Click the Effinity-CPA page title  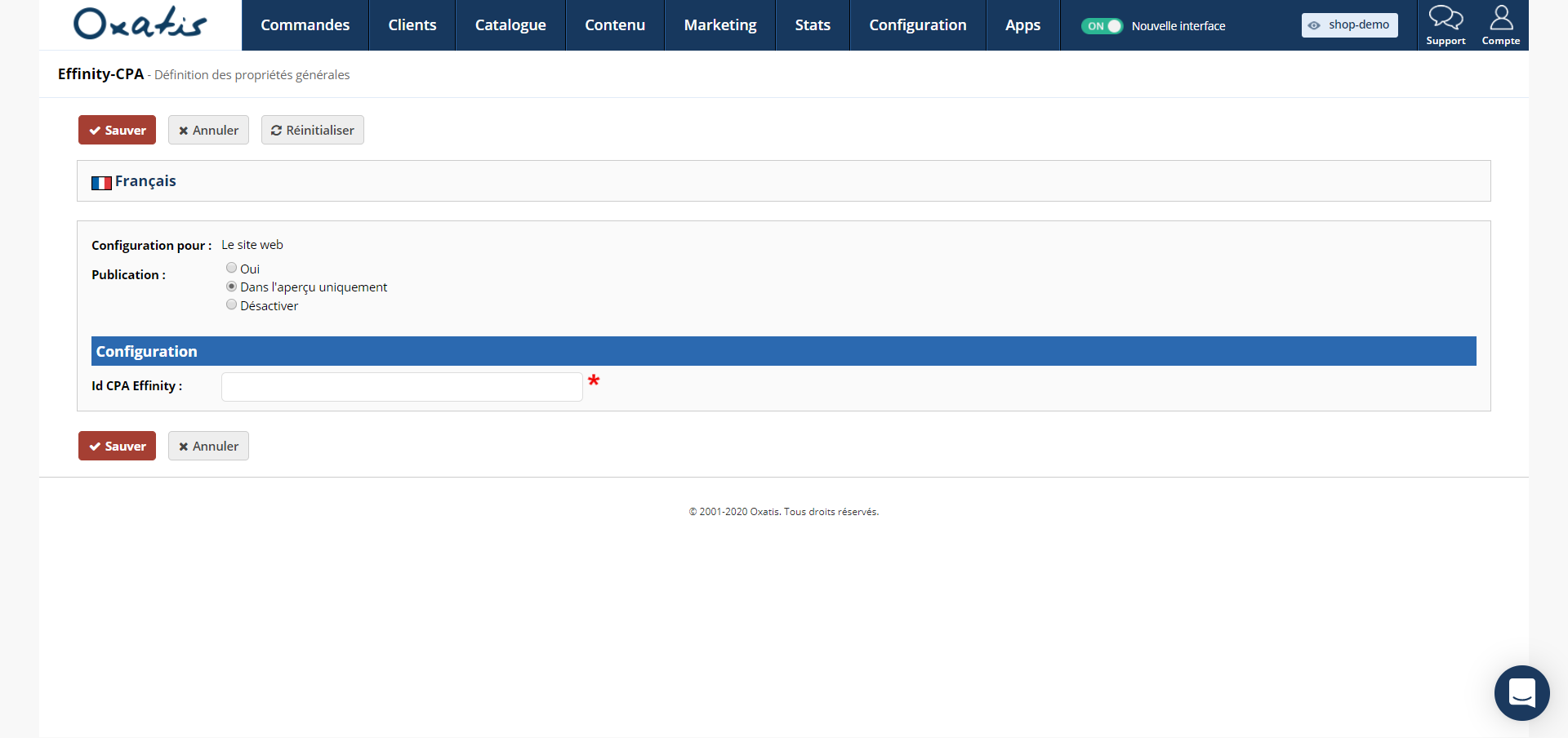100,74
